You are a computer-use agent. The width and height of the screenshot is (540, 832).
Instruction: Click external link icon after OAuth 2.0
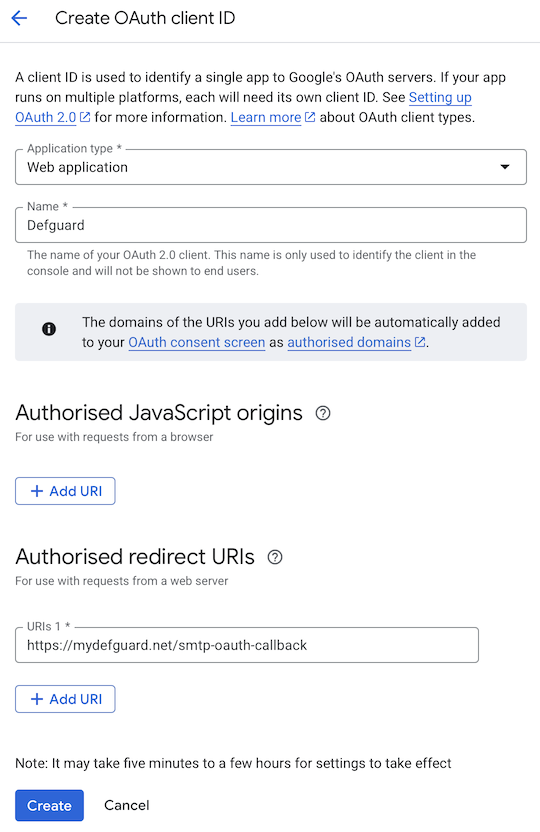point(85,117)
